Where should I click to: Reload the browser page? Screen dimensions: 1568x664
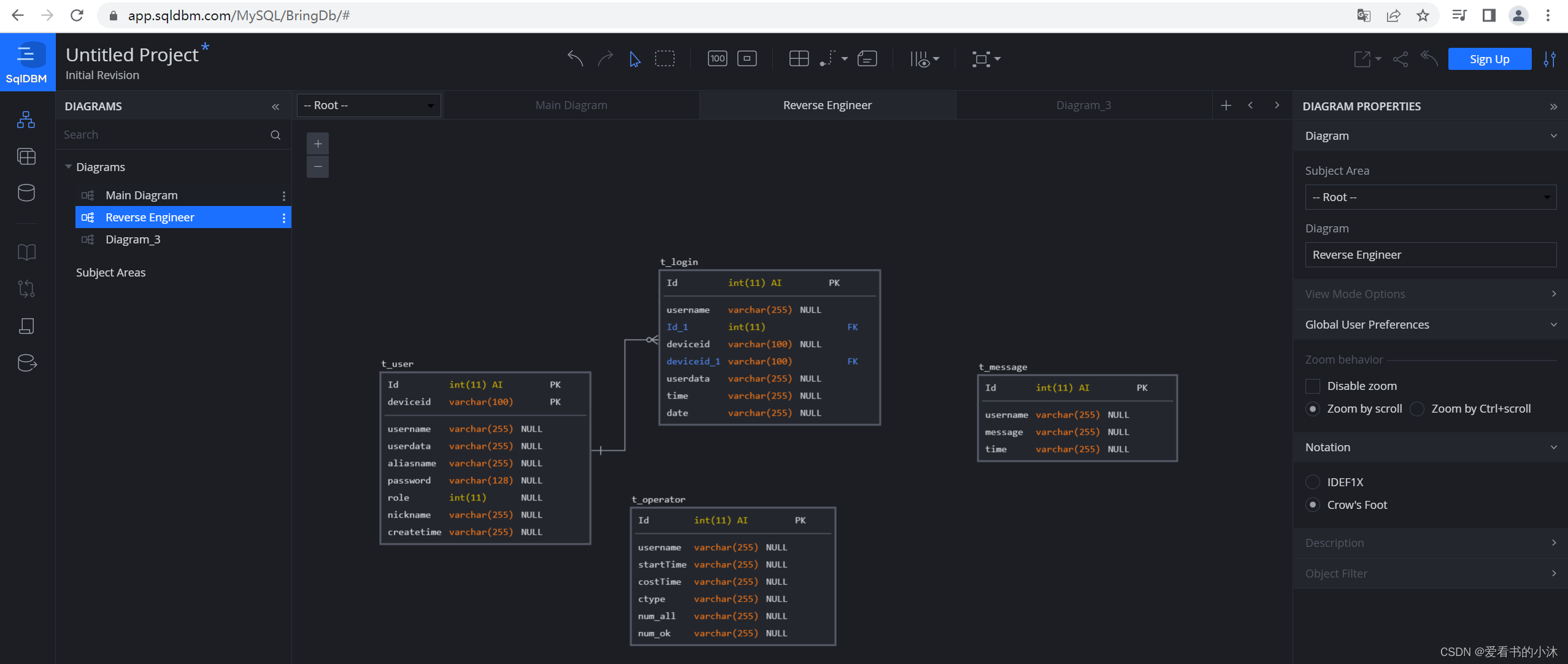pos(77,15)
